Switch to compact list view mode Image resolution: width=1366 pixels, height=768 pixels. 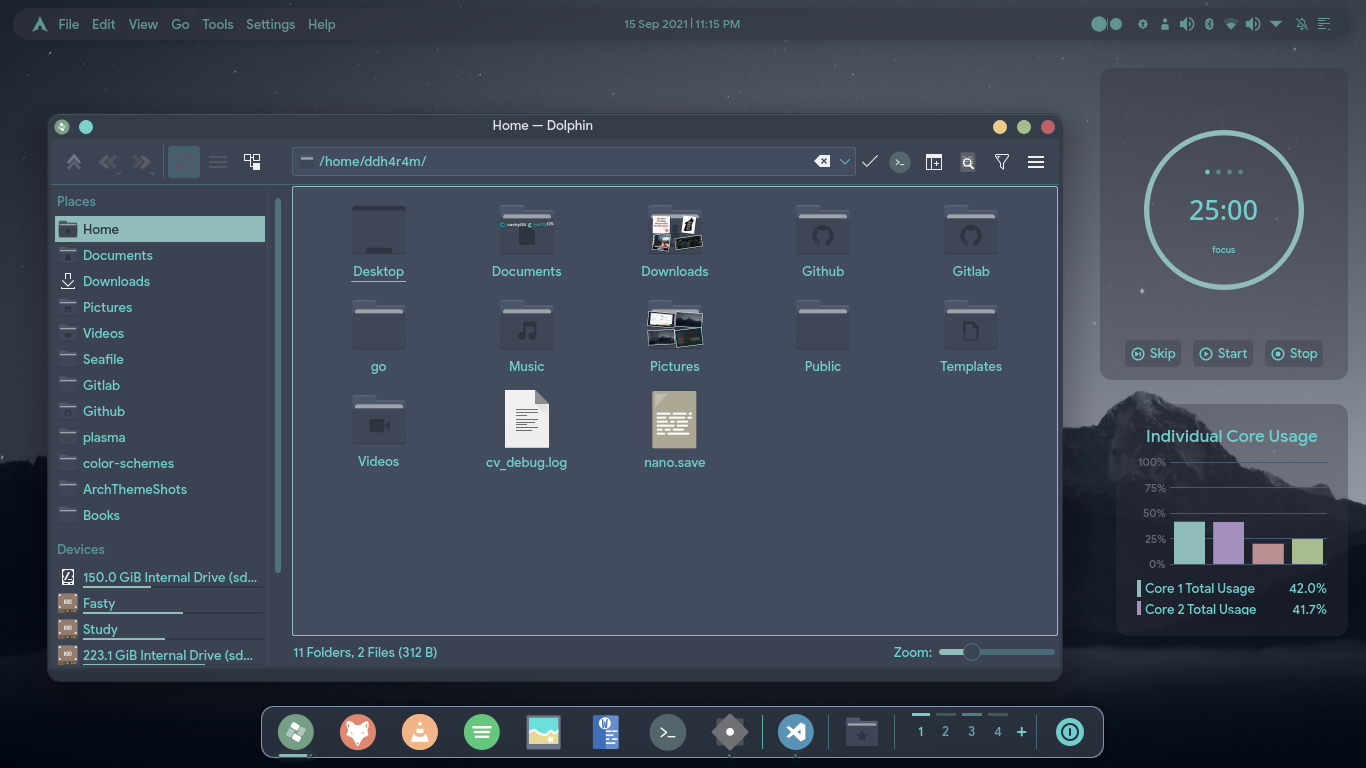218,162
